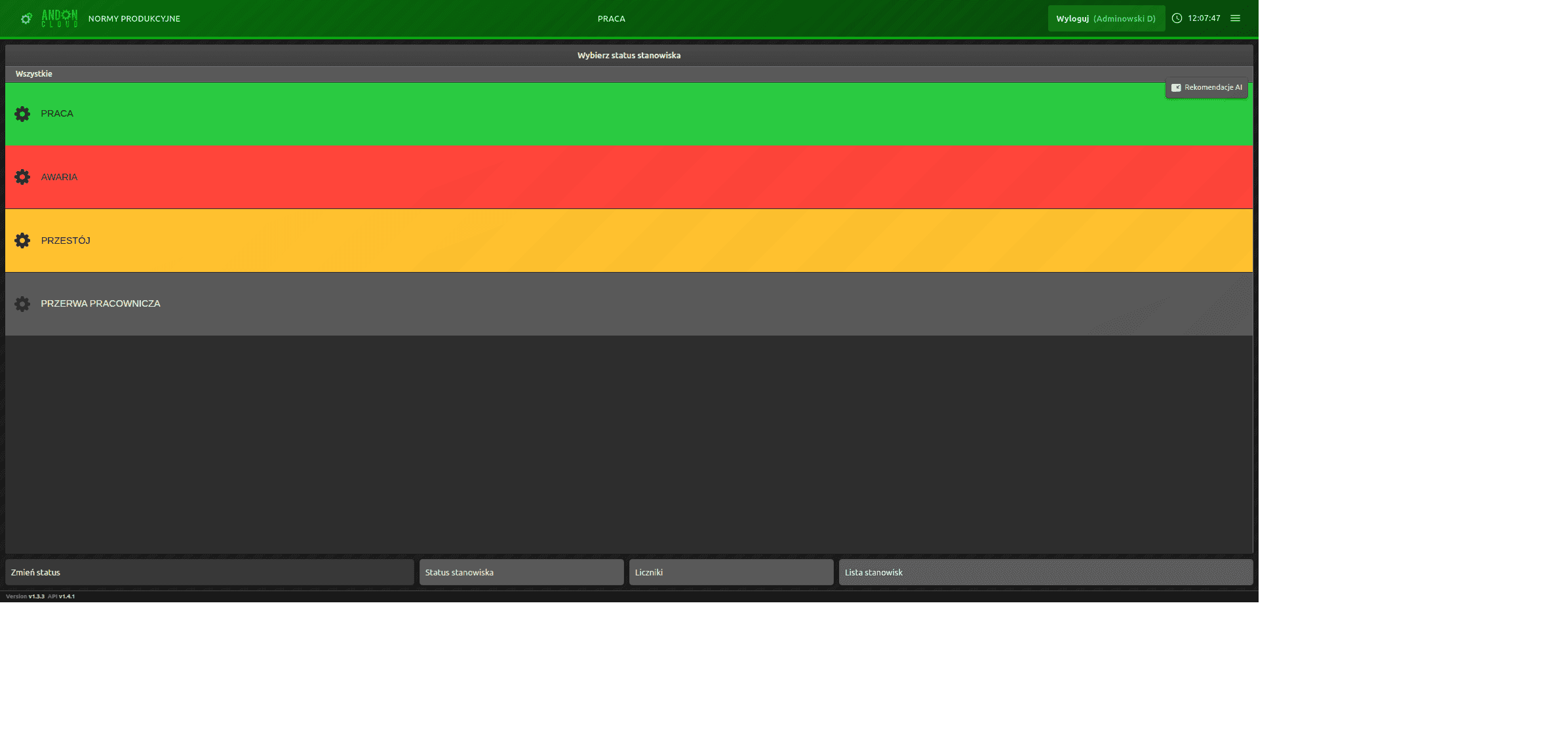
Task: Click the clock icon in header
Action: (1177, 18)
